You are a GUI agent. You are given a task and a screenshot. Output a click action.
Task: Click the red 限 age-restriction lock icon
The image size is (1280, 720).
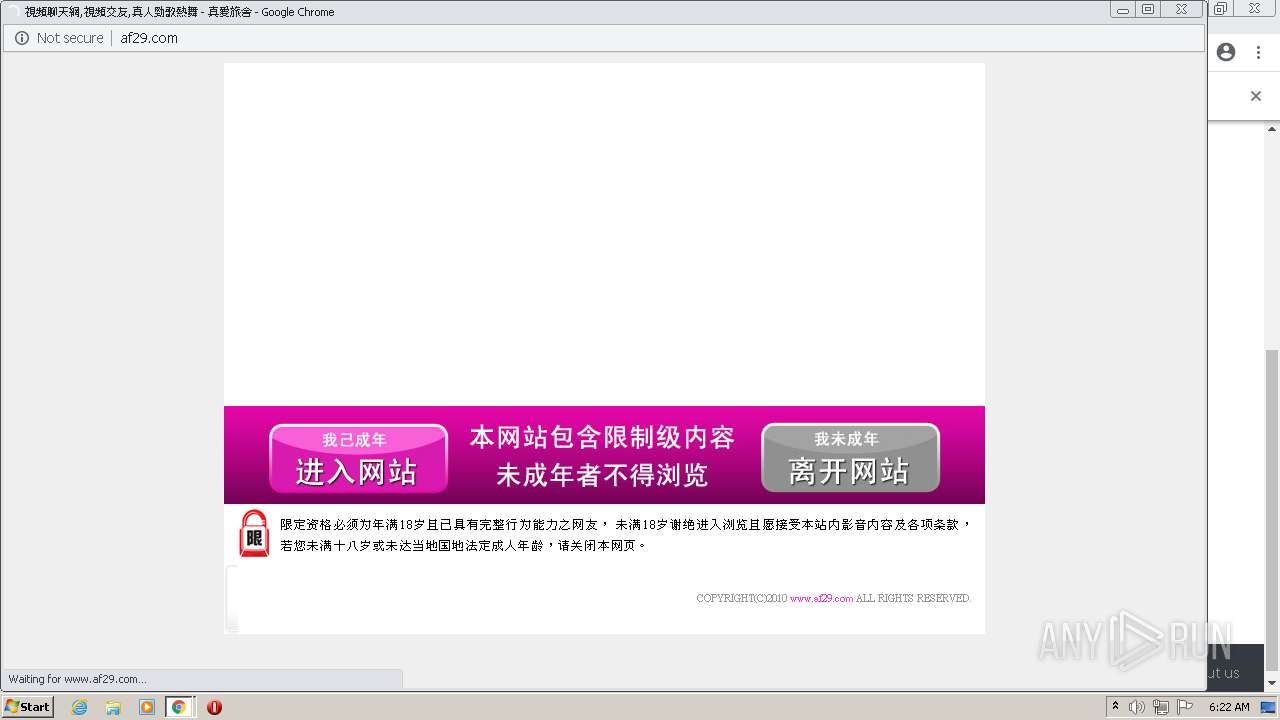(254, 534)
